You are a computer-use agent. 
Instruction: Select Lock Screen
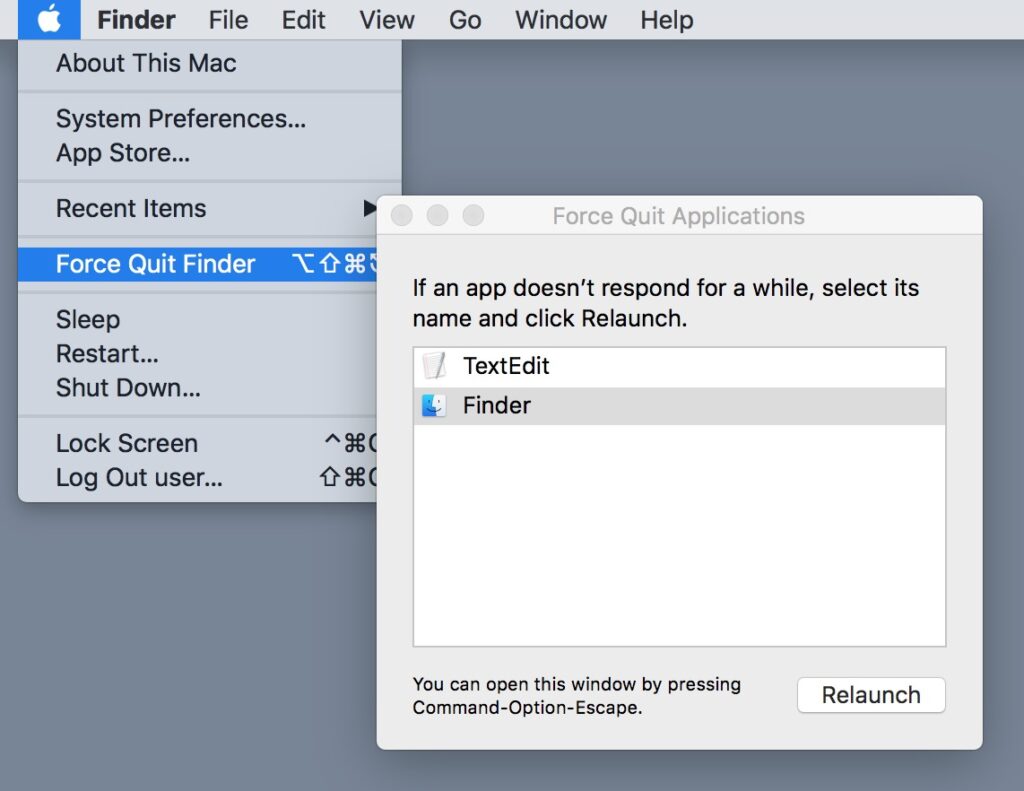(126, 443)
